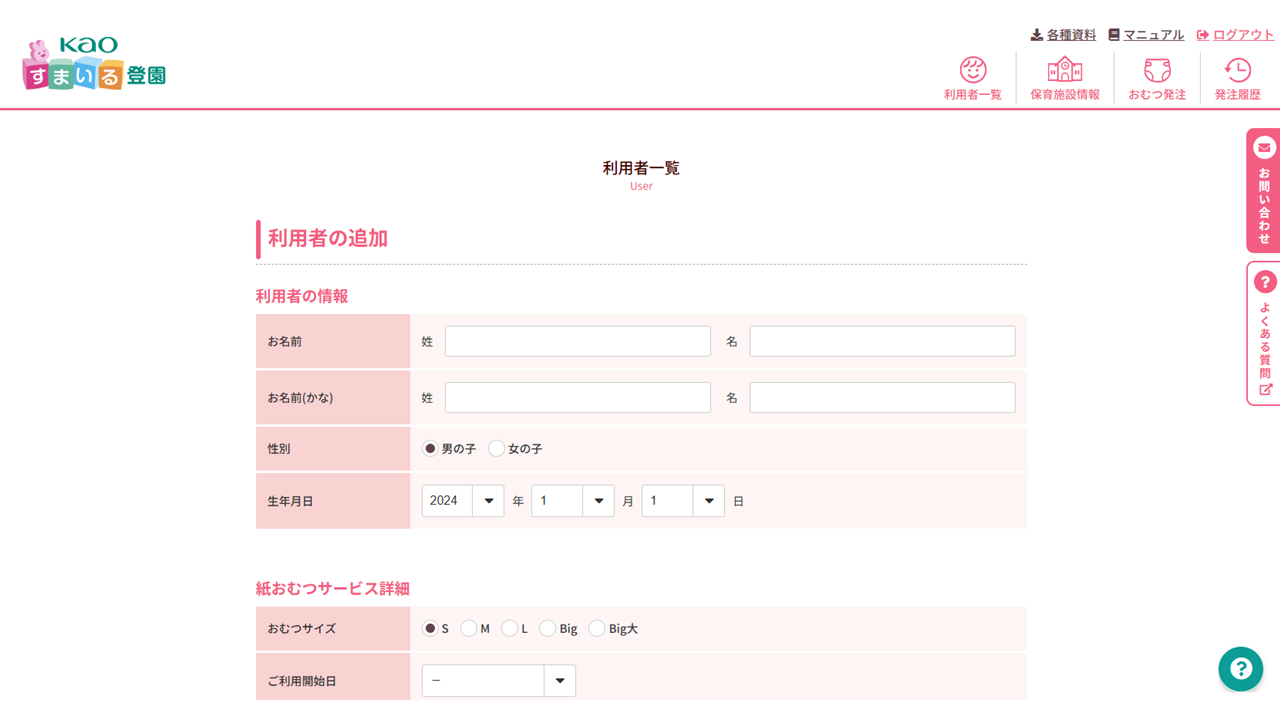Image resolution: width=1280 pixels, height=720 pixels.
Task: Click the お名前(かな) 名 input field
Action: click(883, 397)
